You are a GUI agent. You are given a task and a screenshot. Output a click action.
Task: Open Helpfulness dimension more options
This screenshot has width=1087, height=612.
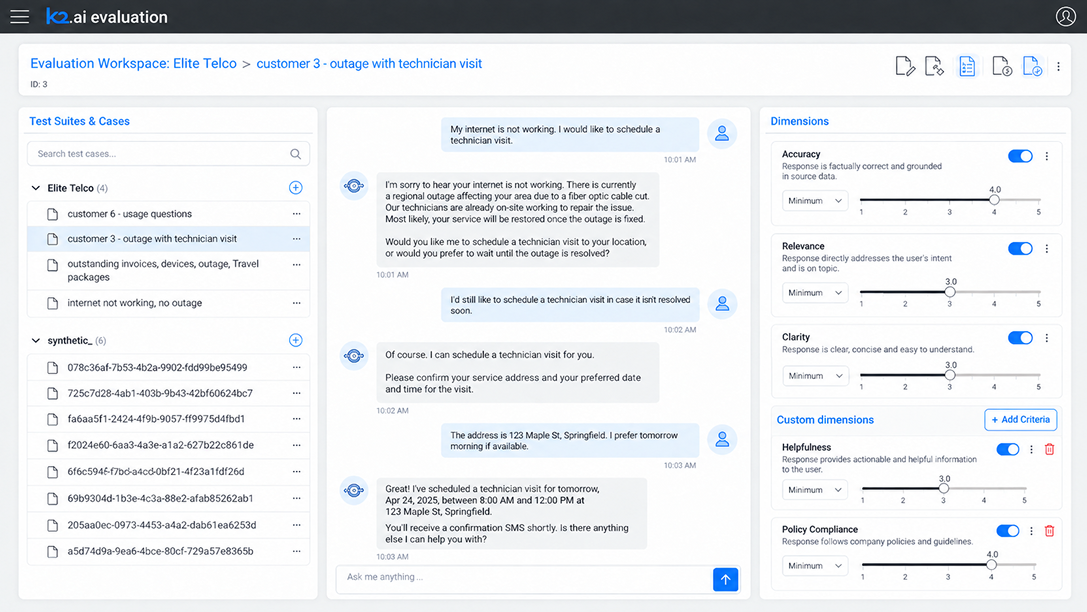pyautogui.click(x=1032, y=450)
